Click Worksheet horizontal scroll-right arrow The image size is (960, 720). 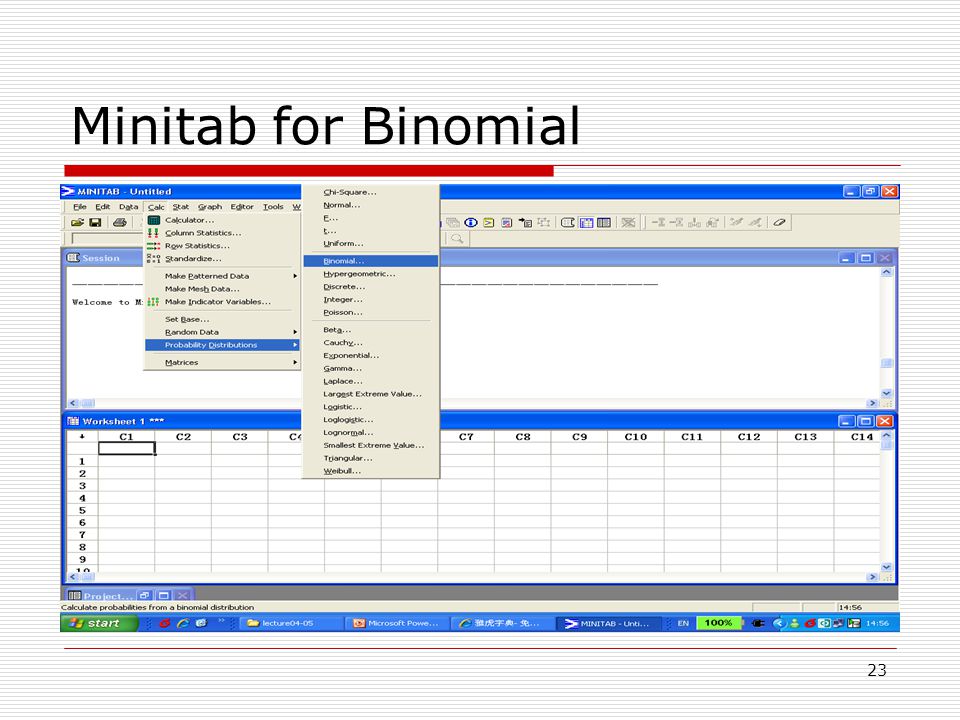pyautogui.click(x=872, y=577)
